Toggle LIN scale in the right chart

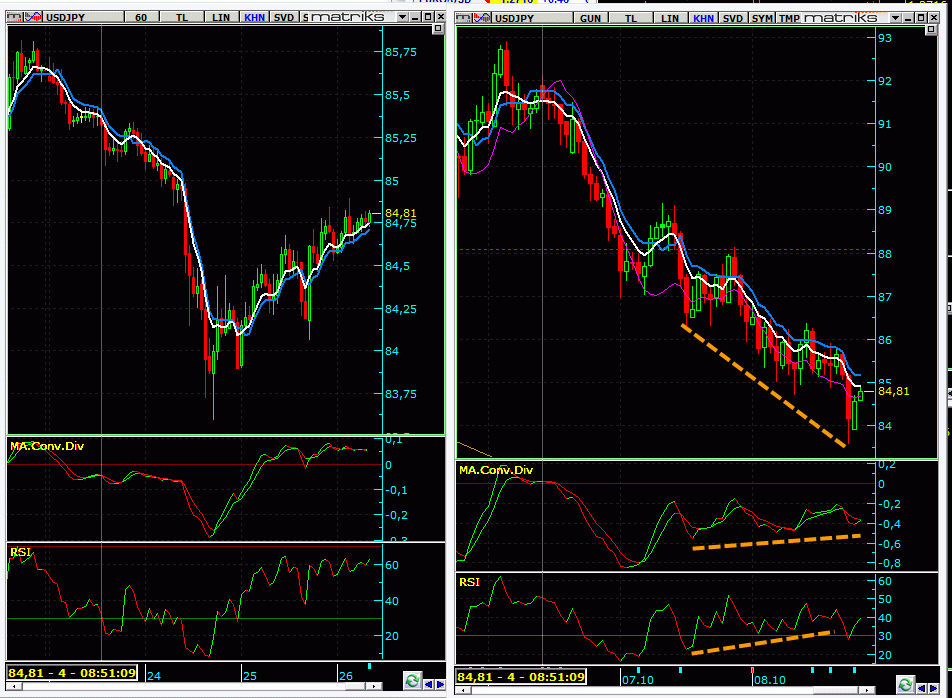[670, 18]
